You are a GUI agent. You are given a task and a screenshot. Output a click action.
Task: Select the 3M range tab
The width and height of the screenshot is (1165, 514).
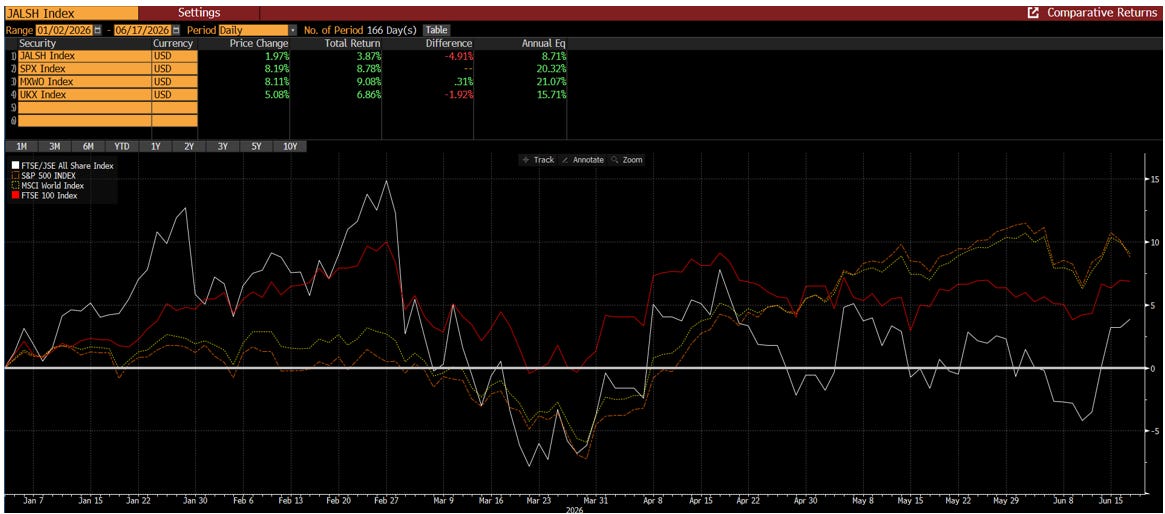(x=55, y=146)
